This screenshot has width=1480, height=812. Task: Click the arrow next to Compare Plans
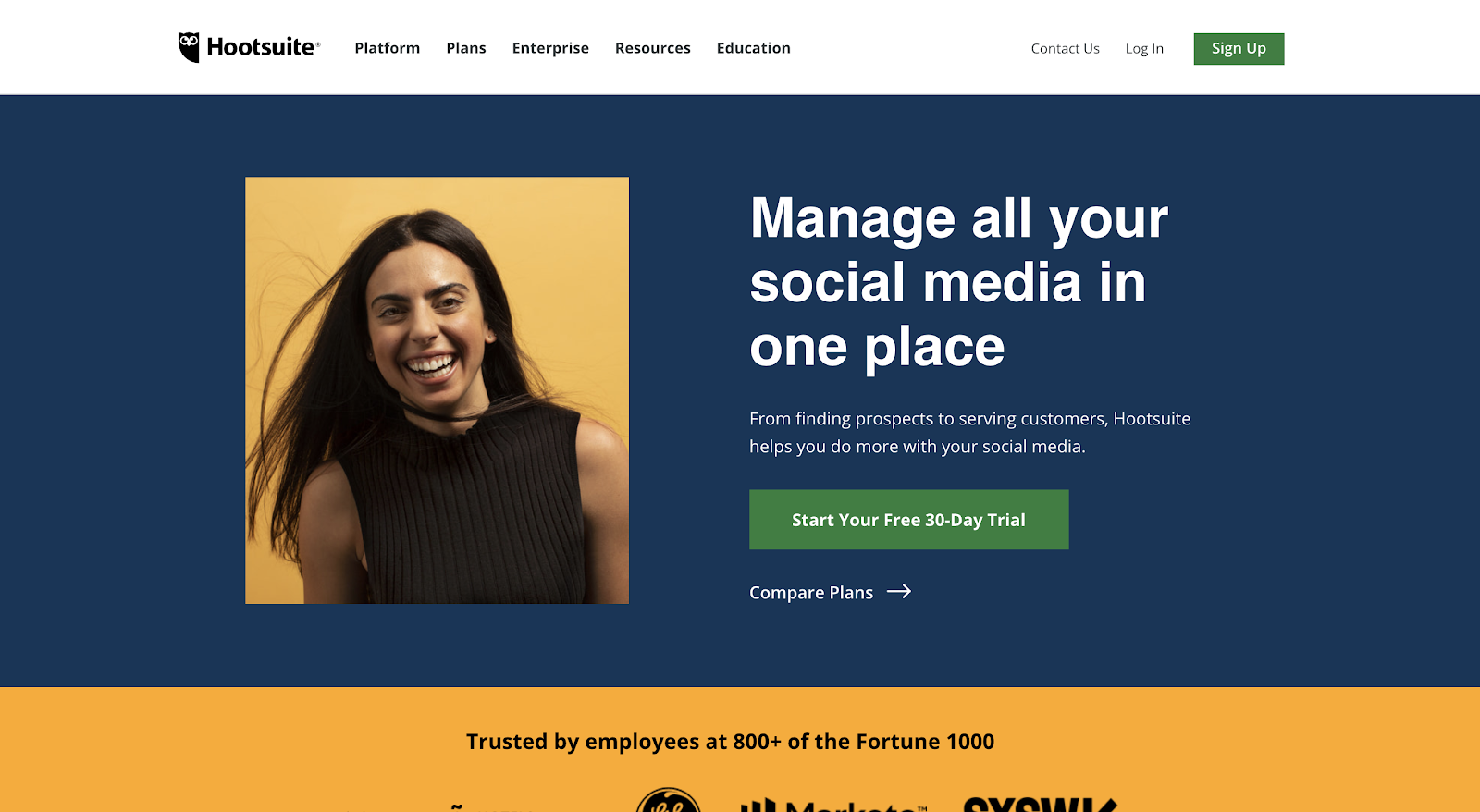click(899, 592)
